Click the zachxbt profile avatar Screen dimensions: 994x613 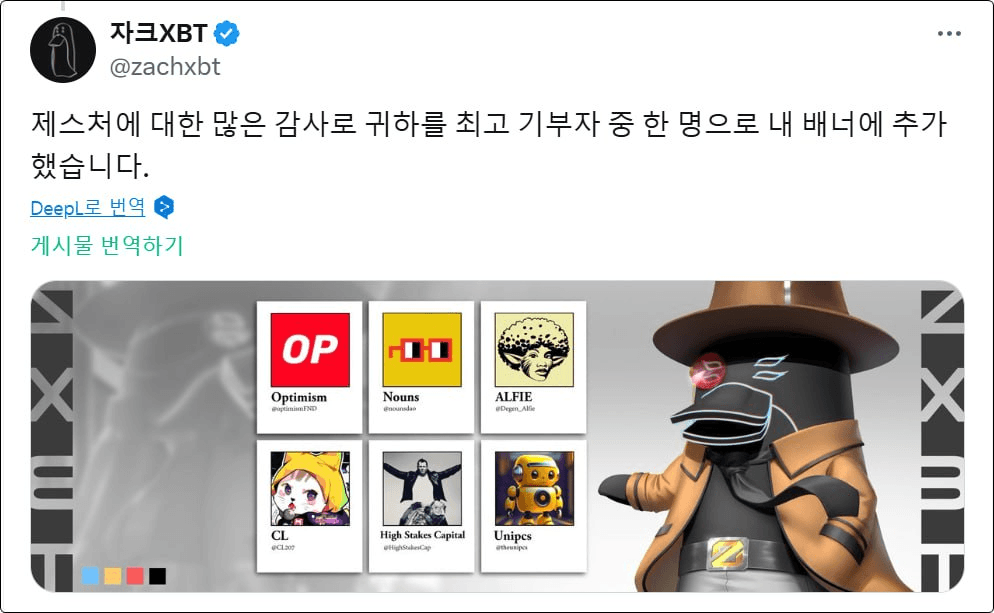(x=63, y=49)
